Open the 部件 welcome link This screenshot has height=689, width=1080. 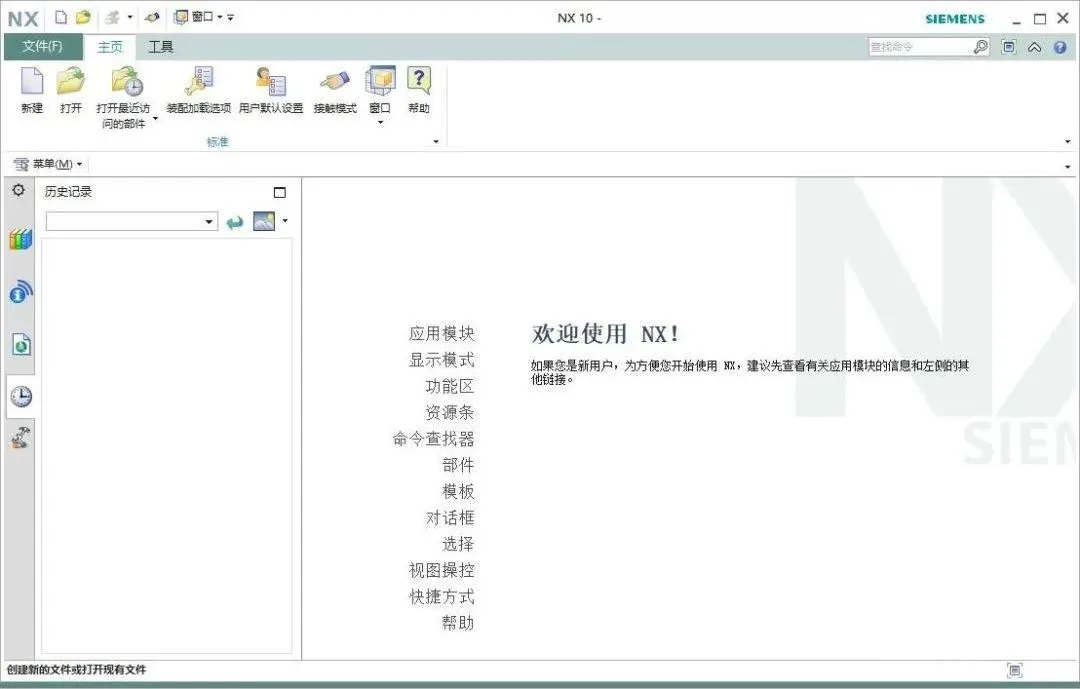point(458,465)
